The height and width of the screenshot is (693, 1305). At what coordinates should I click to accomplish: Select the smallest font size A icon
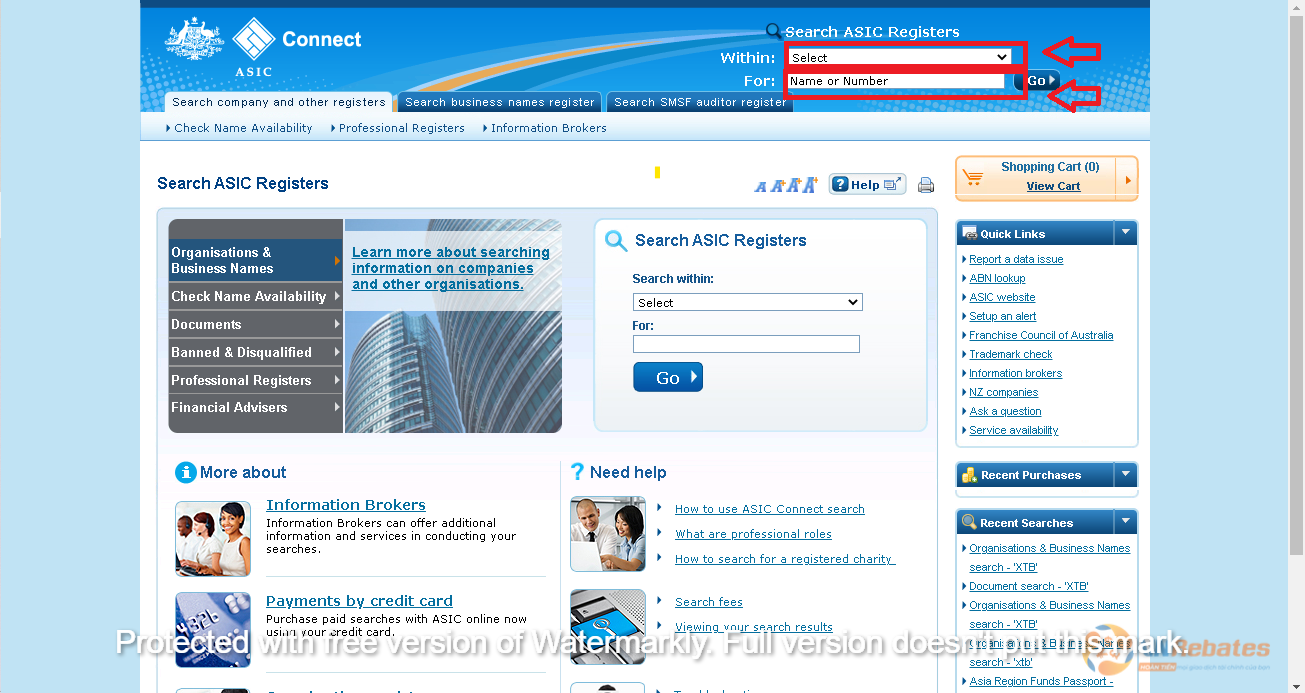pos(761,187)
